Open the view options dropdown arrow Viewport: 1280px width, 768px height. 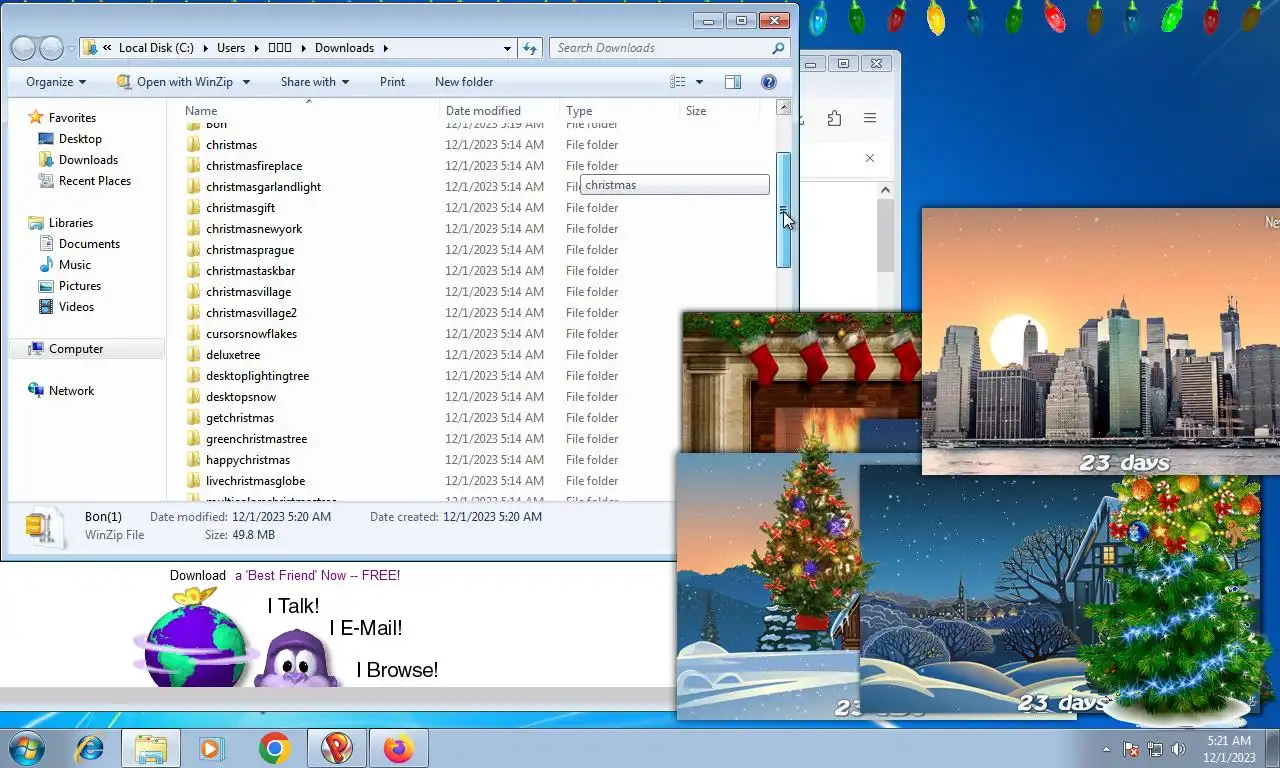699,82
